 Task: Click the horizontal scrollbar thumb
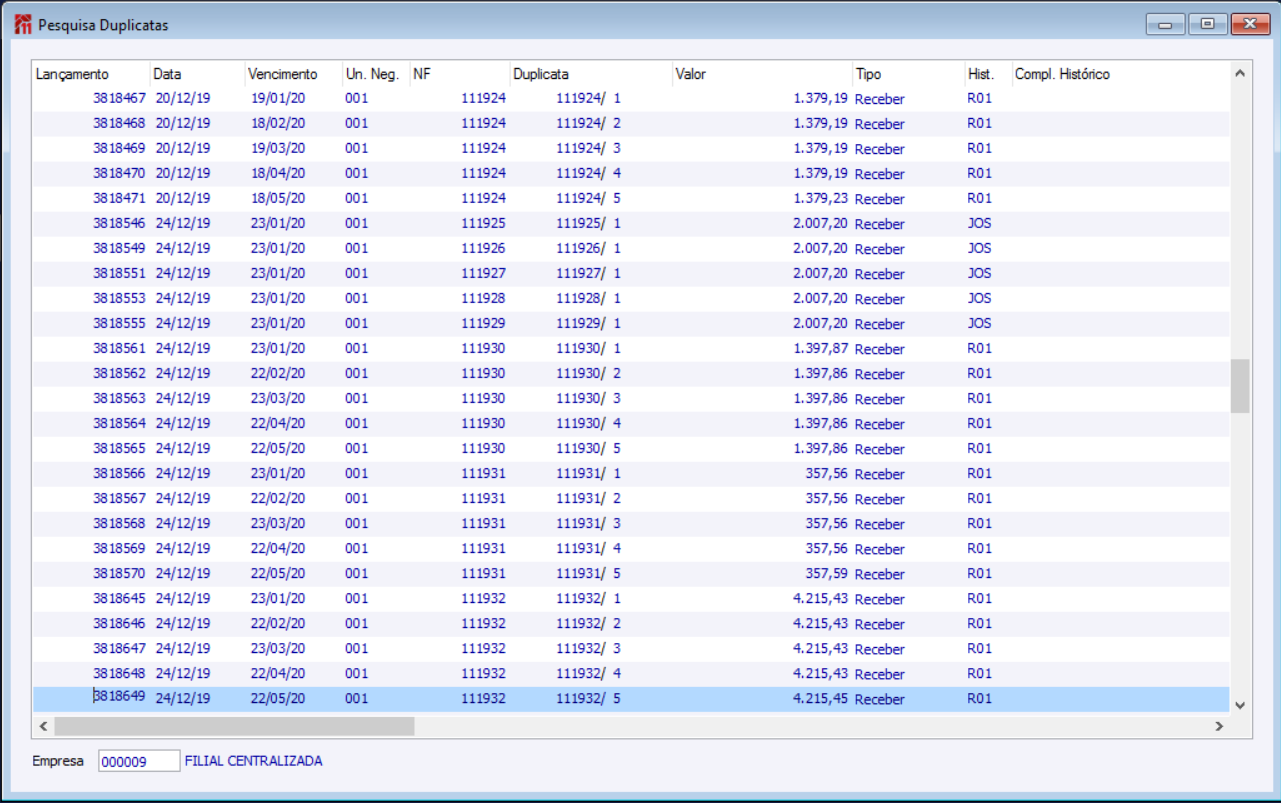click(234, 726)
